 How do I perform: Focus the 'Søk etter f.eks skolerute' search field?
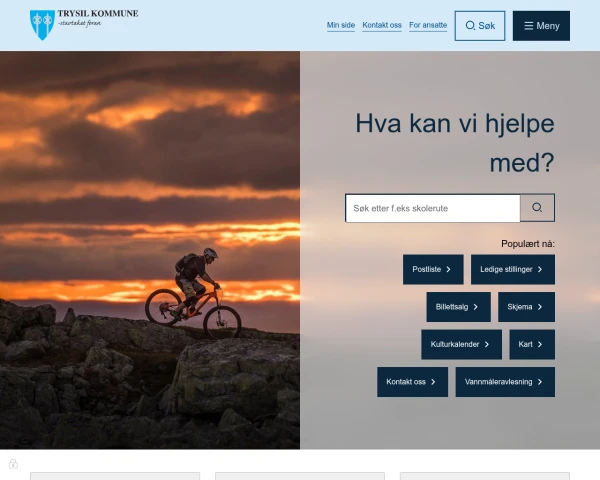[x=432, y=208]
